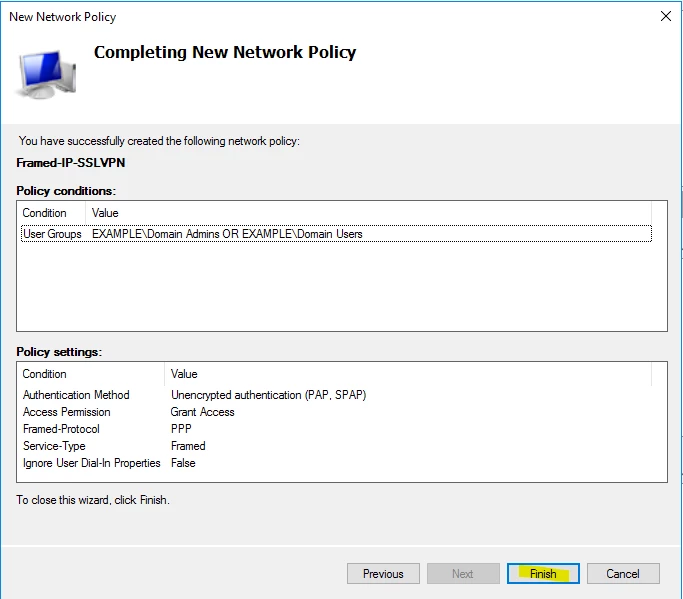This screenshot has height=599, width=683.
Task: Click the 'PPP' value
Action: pyautogui.click(x=181, y=429)
